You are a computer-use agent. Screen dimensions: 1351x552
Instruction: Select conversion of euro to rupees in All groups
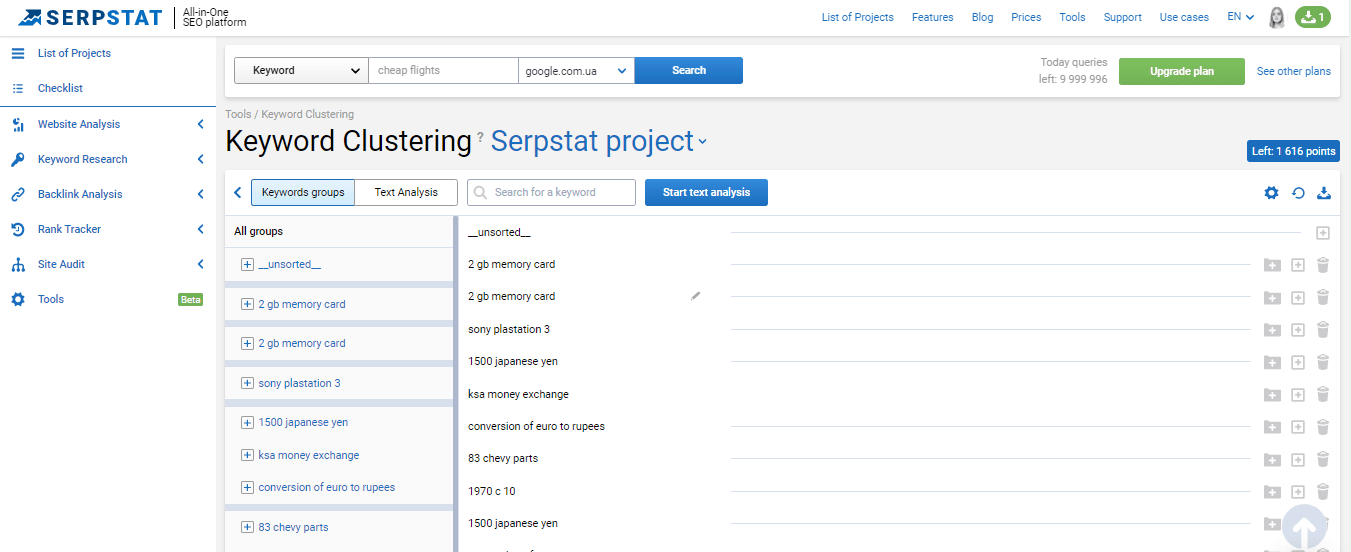click(x=326, y=487)
